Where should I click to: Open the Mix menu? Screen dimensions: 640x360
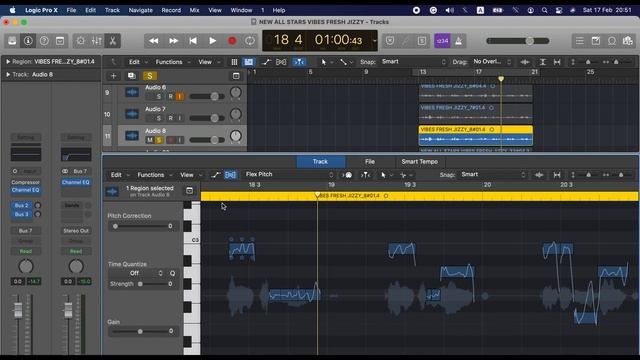pyautogui.click(x=194, y=10)
